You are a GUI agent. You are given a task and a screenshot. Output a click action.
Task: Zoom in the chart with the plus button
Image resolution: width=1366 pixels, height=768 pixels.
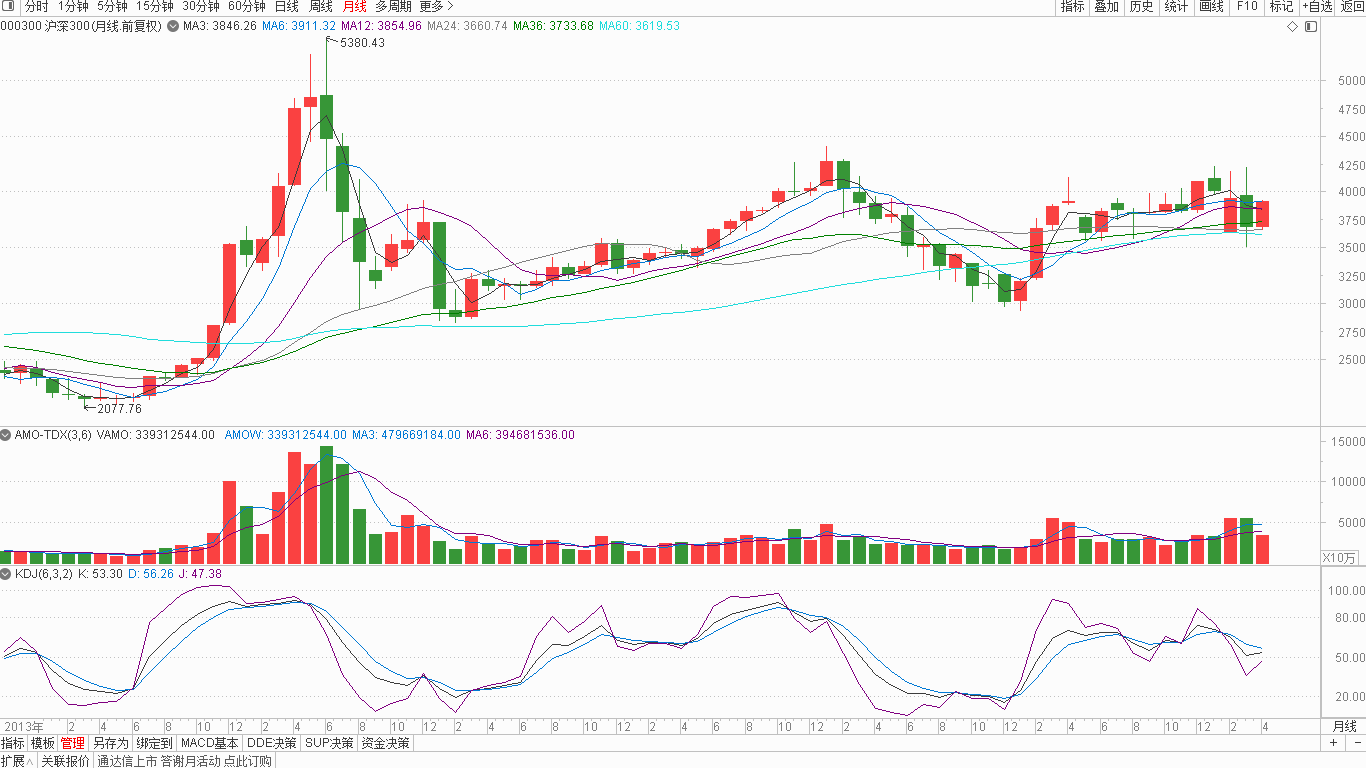(1334, 743)
